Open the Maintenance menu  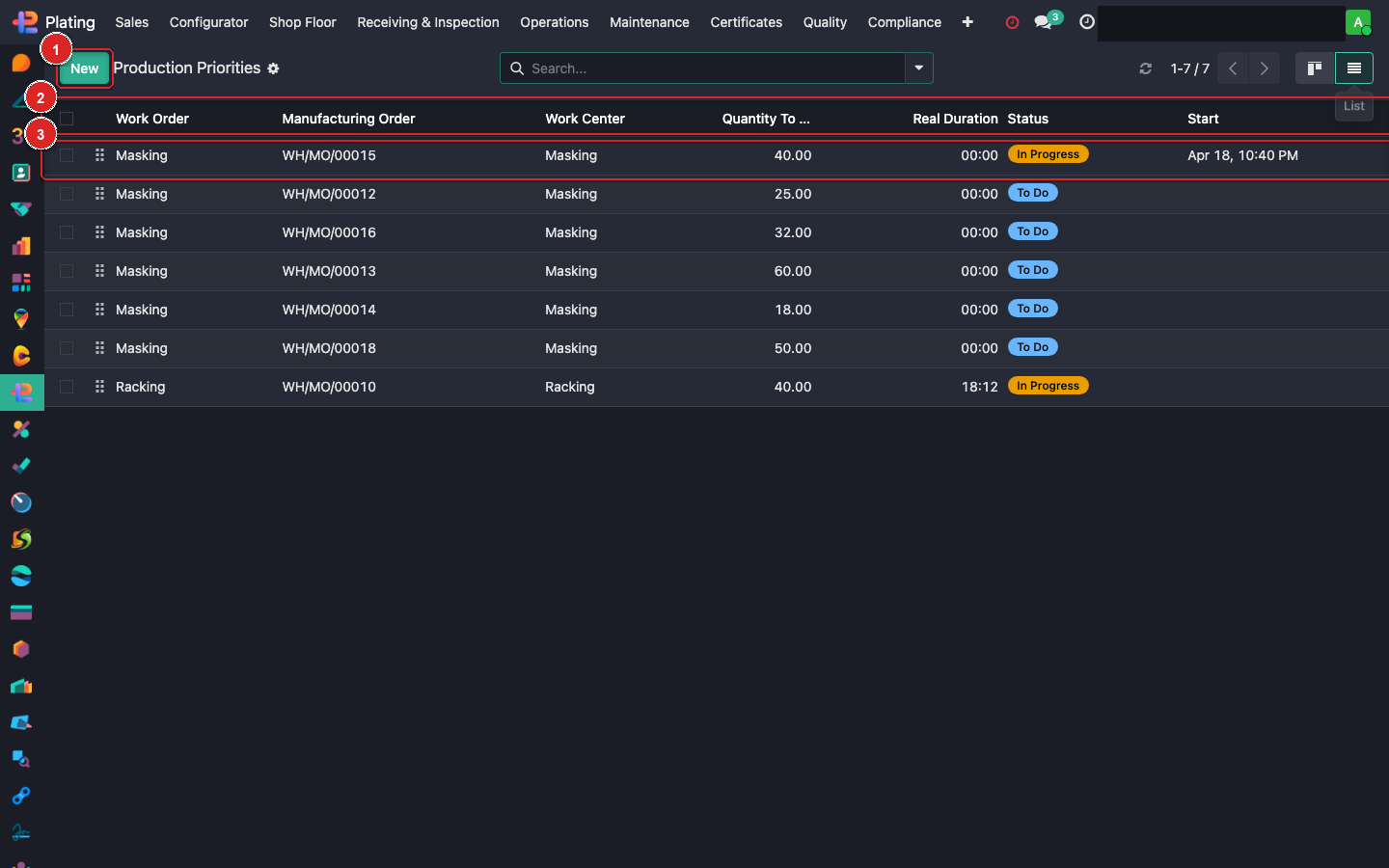pos(649,22)
